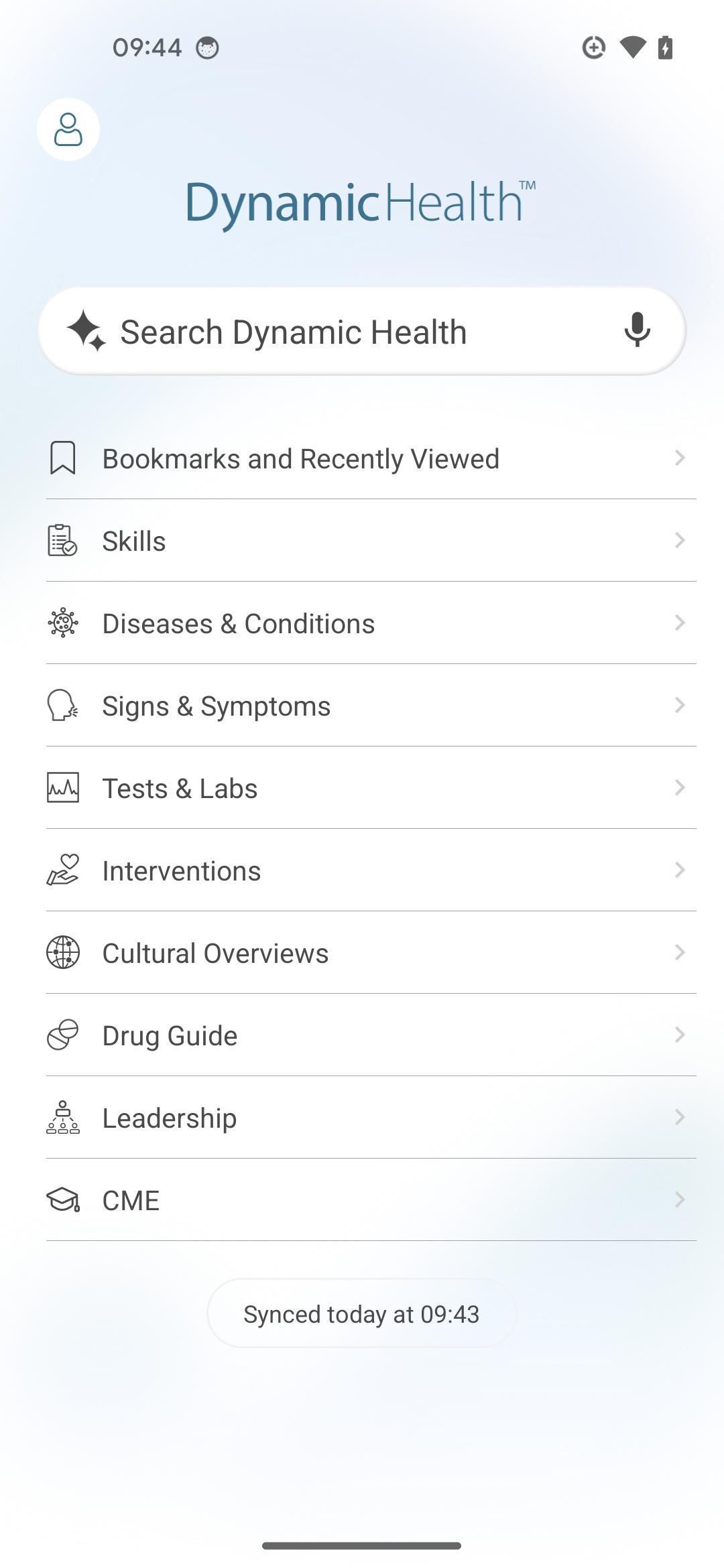
Task: Tap the microphone voice search icon
Action: coord(637,330)
